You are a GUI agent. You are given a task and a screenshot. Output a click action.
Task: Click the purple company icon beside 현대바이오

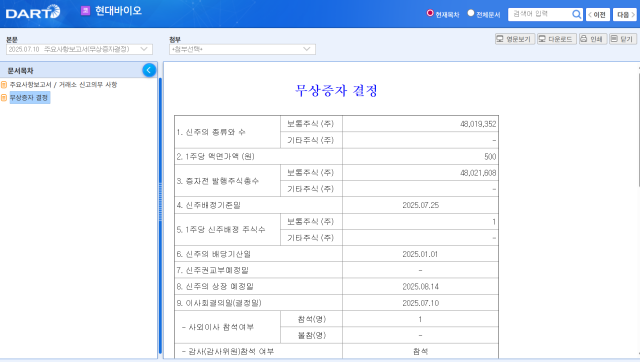85,11
